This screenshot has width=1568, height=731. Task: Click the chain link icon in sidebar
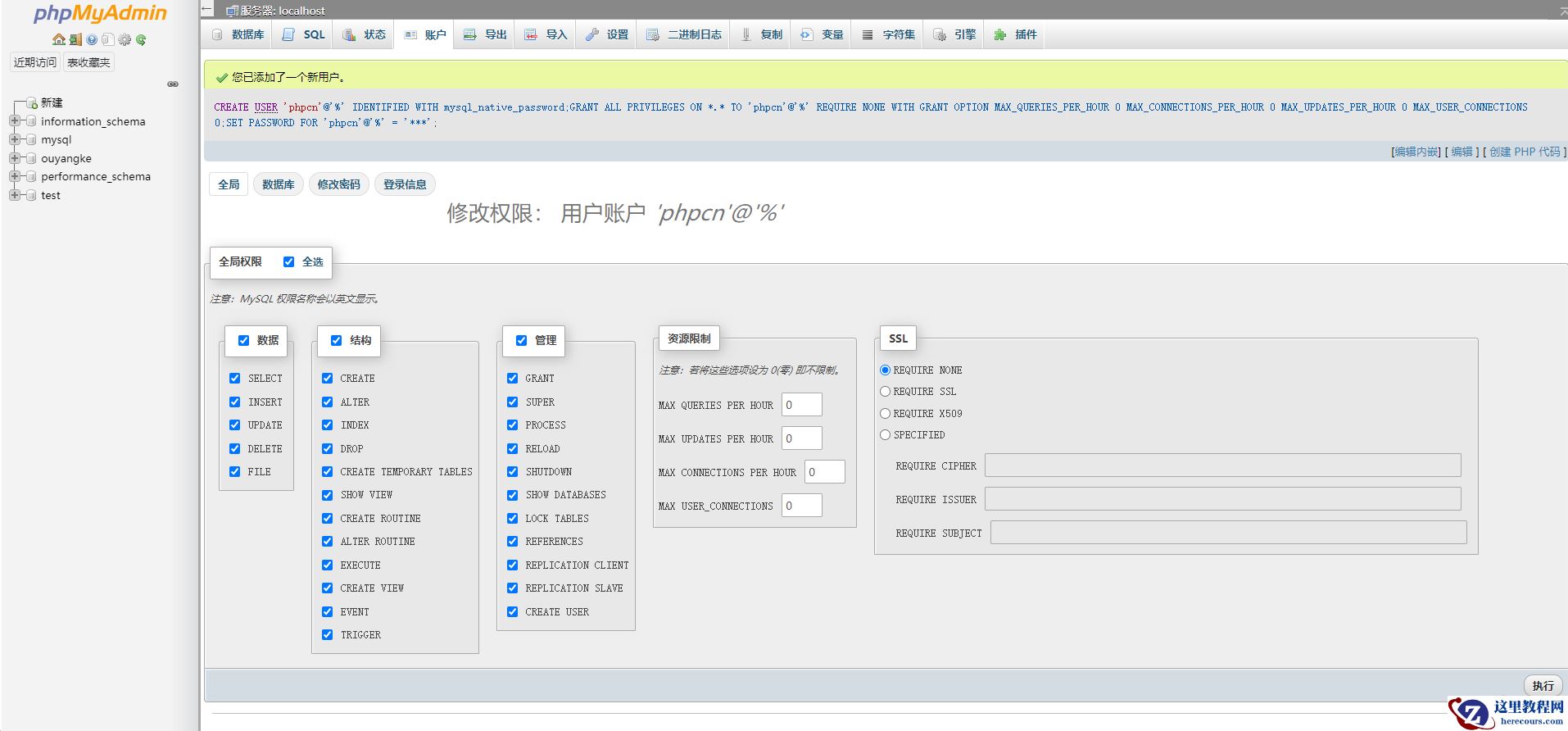click(x=173, y=84)
